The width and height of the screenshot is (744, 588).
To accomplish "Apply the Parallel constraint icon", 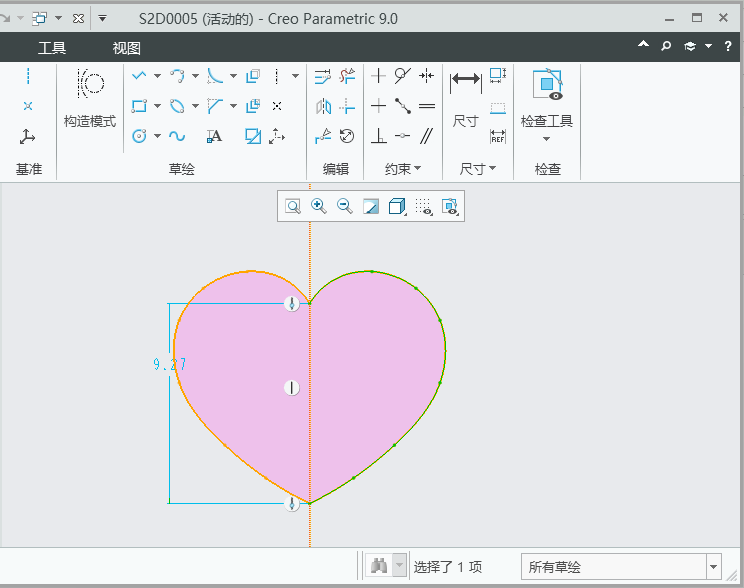I will pos(427,136).
